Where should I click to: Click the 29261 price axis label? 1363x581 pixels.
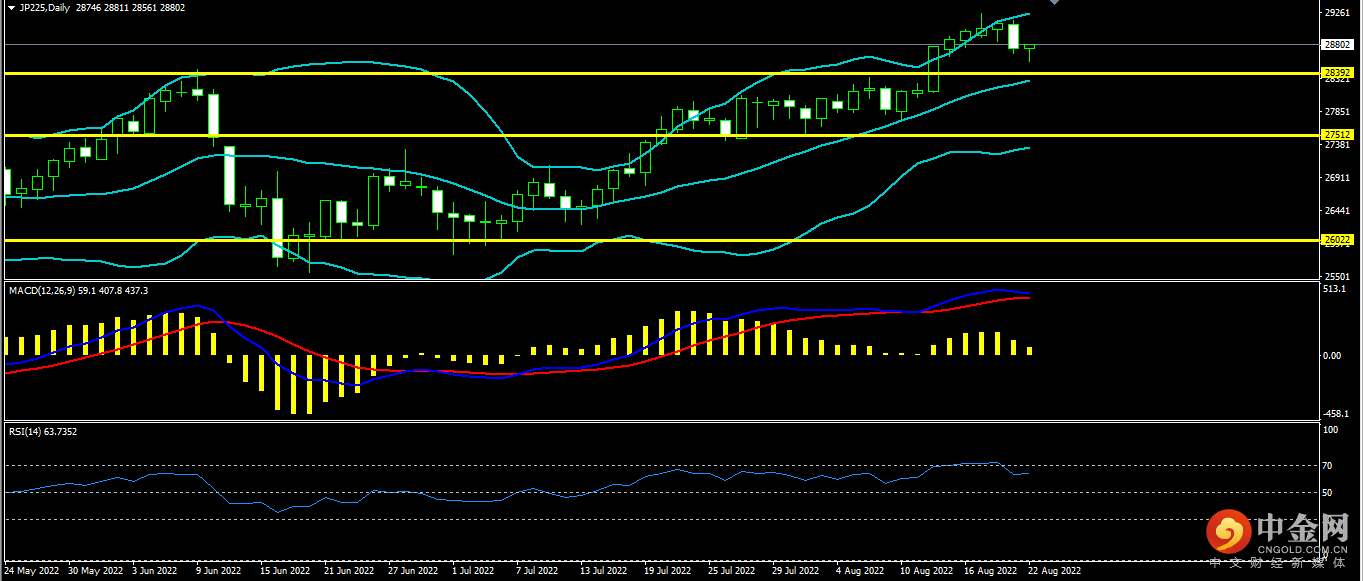click(x=1336, y=14)
